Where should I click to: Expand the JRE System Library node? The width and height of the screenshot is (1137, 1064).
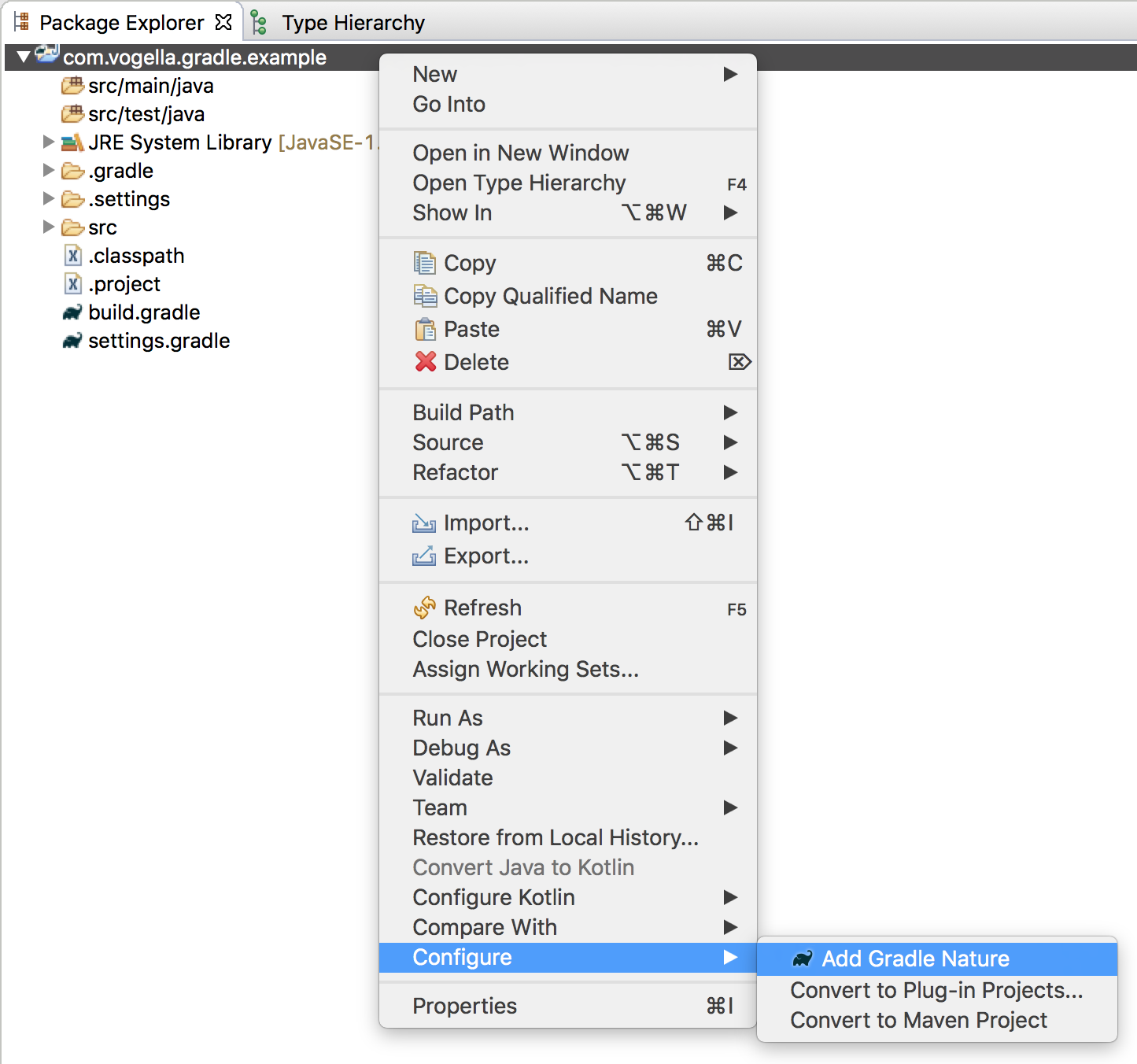coord(49,142)
